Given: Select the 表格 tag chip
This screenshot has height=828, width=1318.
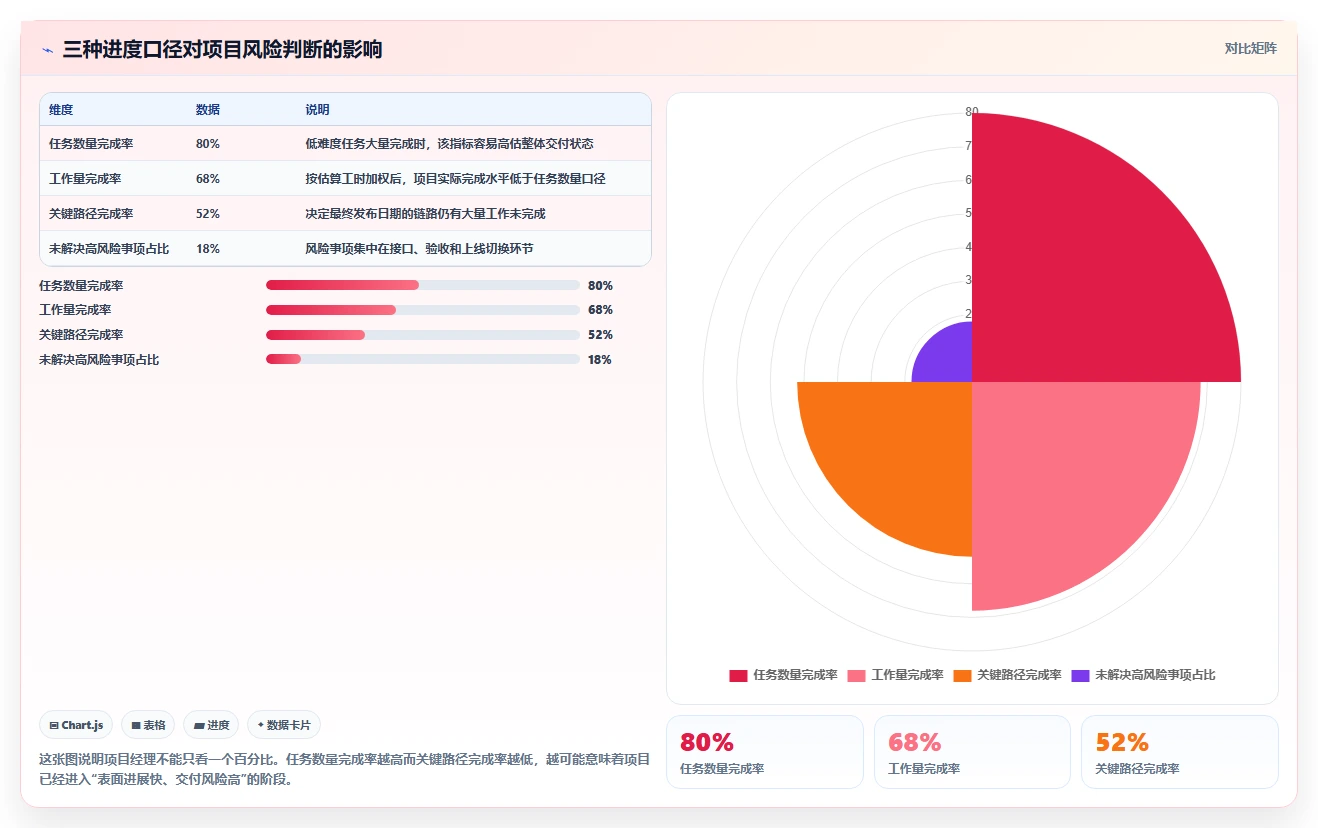Looking at the screenshot, I should (x=148, y=725).
